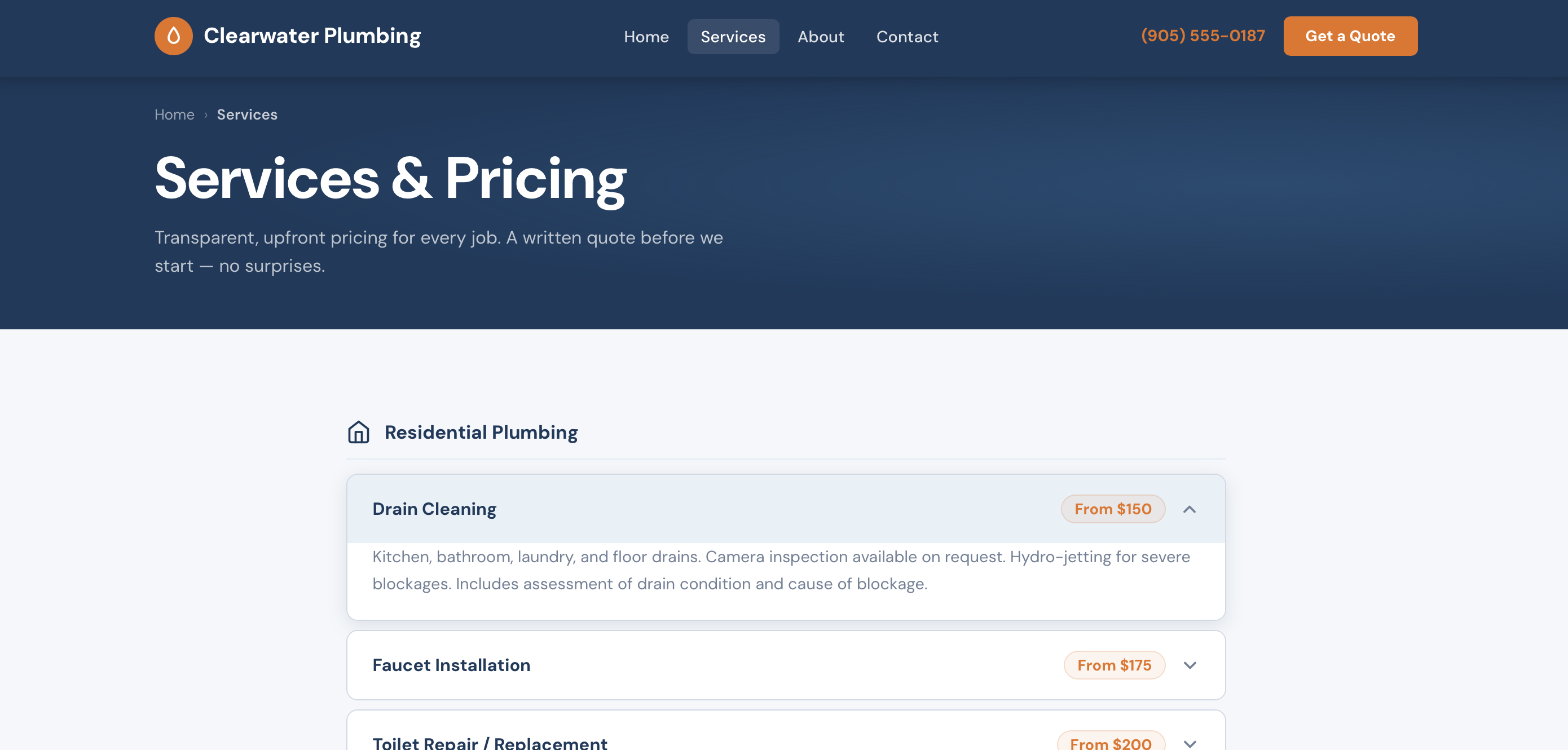Select the Home navigation item
The height and width of the screenshot is (750, 1568).
pos(646,37)
